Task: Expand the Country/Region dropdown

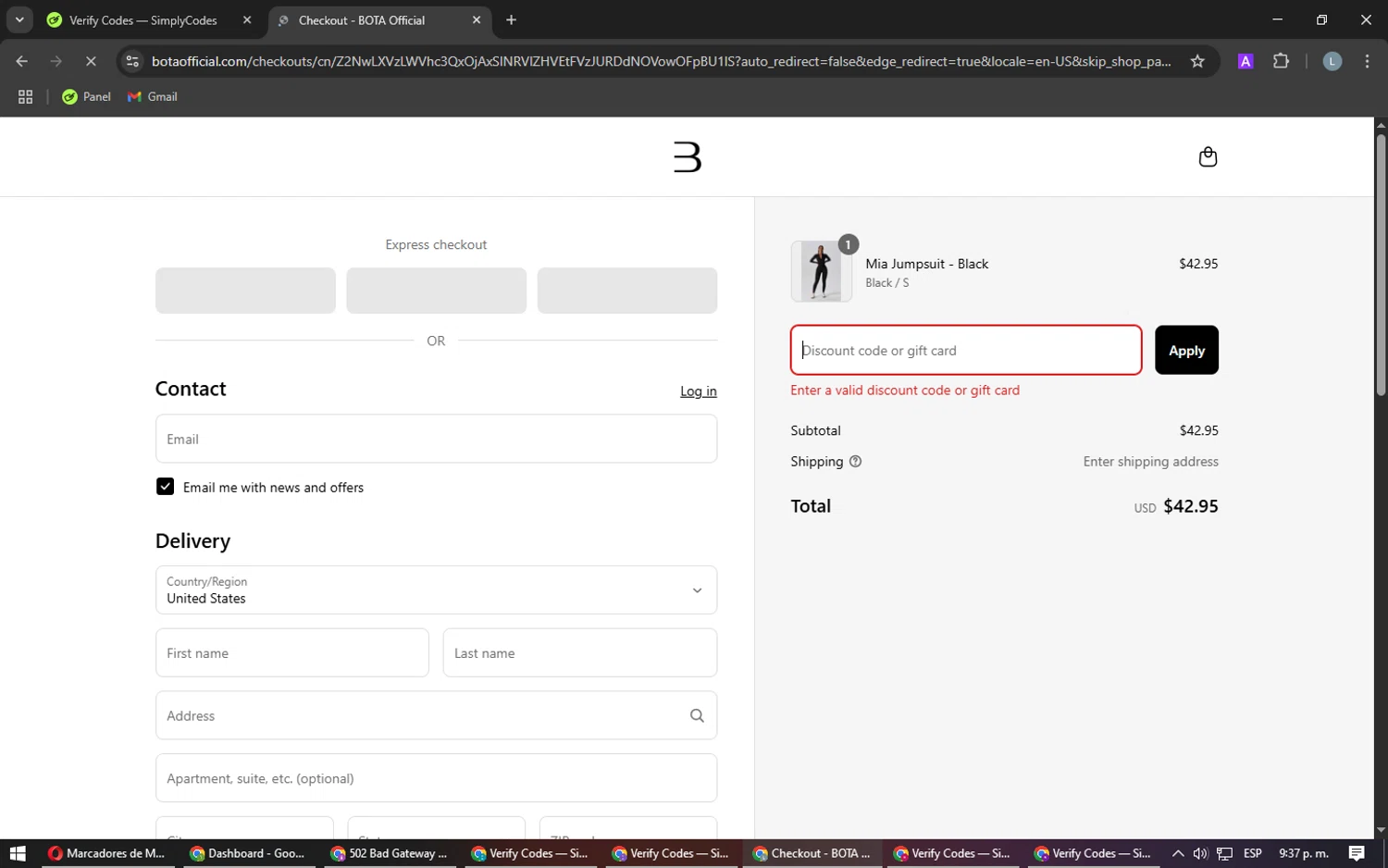Action: click(x=436, y=589)
